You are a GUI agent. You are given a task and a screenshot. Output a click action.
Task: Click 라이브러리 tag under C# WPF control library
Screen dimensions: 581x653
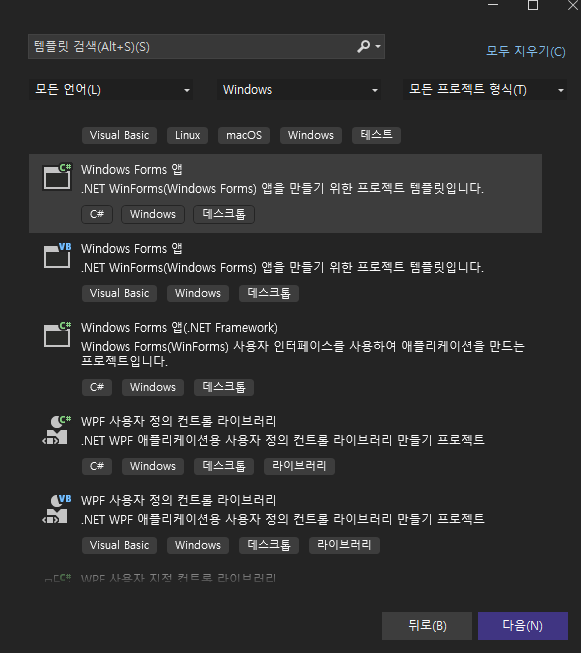(x=299, y=466)
